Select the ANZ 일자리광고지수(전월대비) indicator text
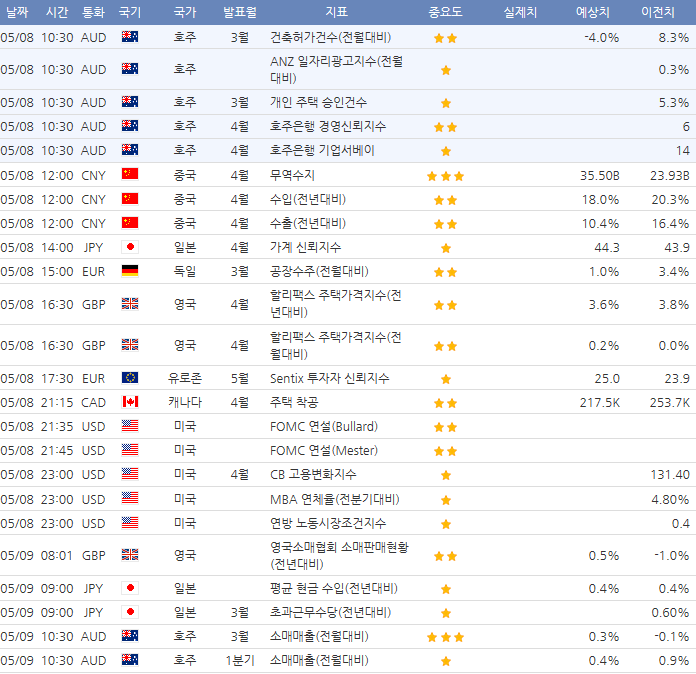The width and height of the screenshot is (696, 674). (336, 69)
